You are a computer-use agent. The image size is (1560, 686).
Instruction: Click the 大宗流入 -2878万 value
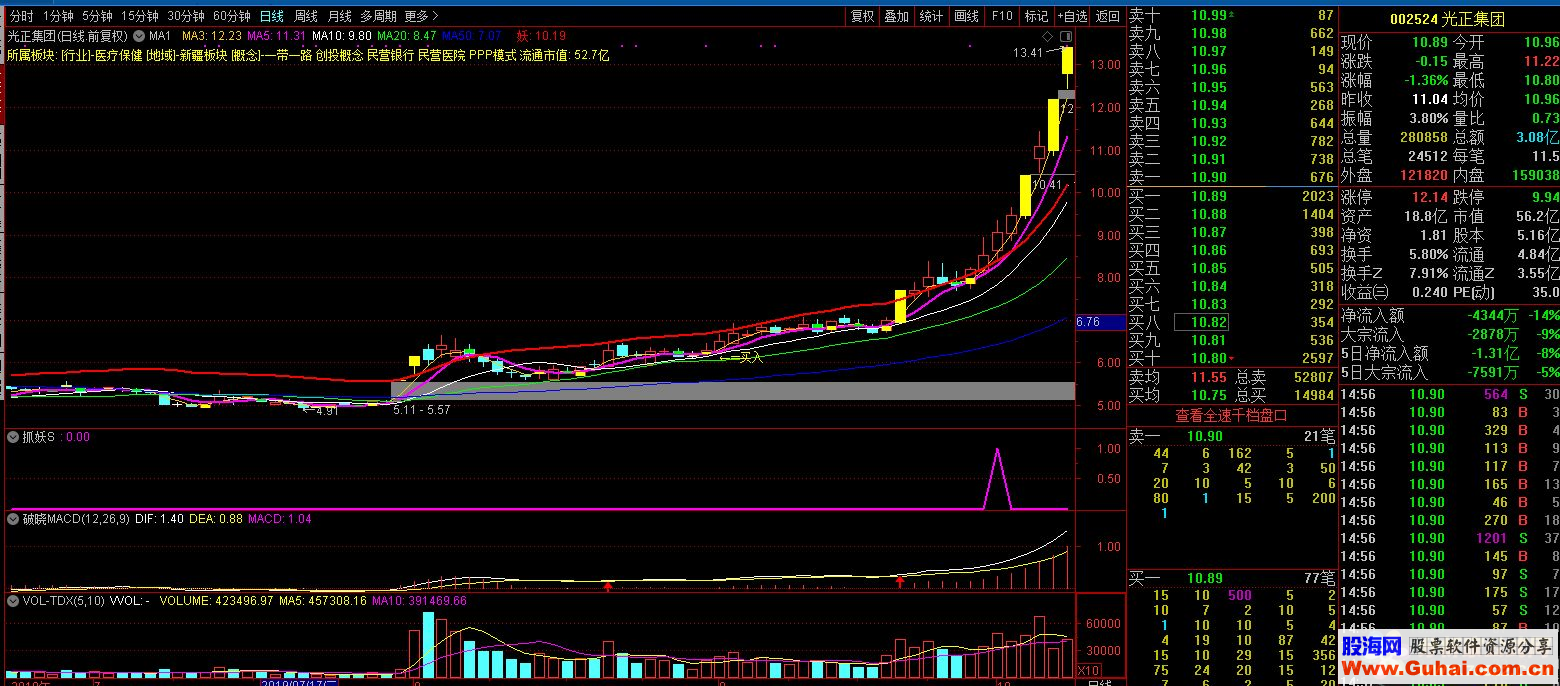(x=1494, y=334)
